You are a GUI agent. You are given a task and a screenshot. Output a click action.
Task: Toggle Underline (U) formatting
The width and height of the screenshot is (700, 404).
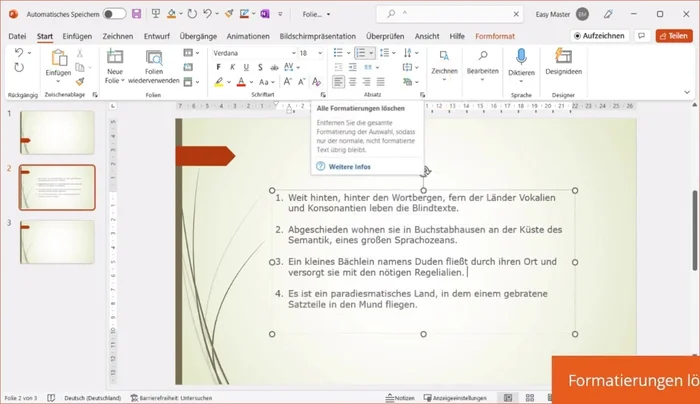pos(246,67)
